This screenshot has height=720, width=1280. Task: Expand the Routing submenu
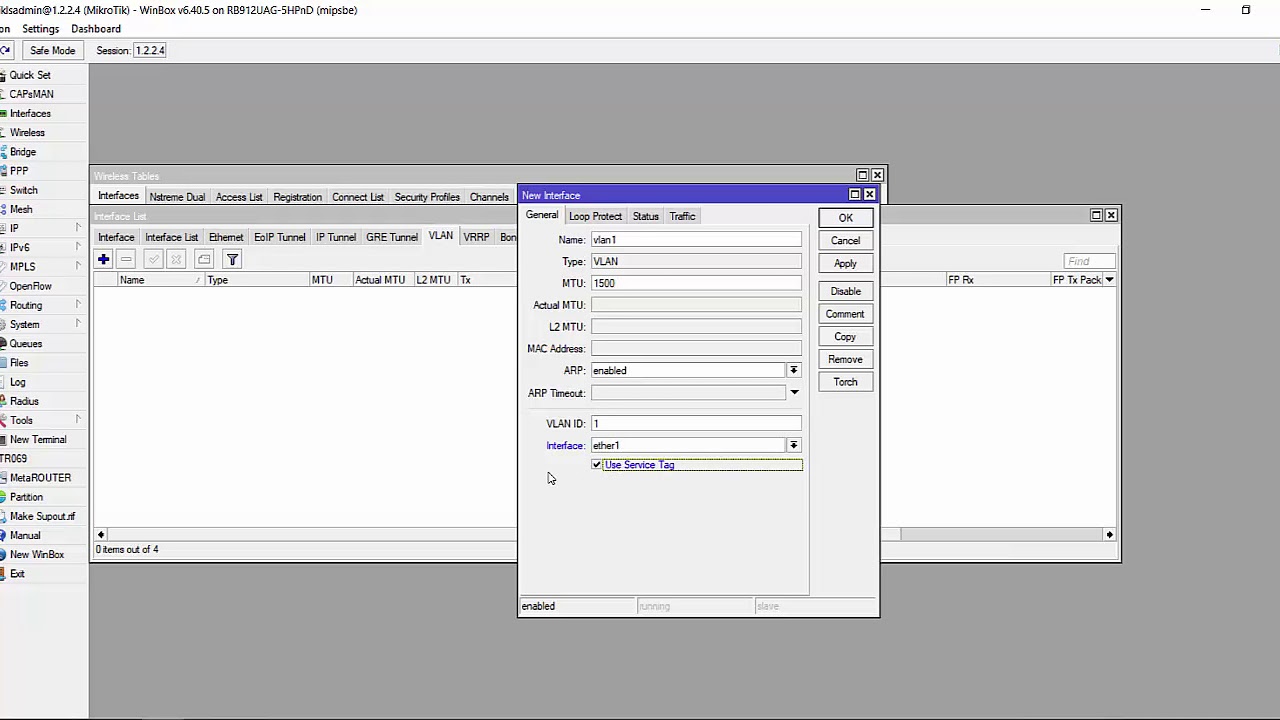point(78,305)
